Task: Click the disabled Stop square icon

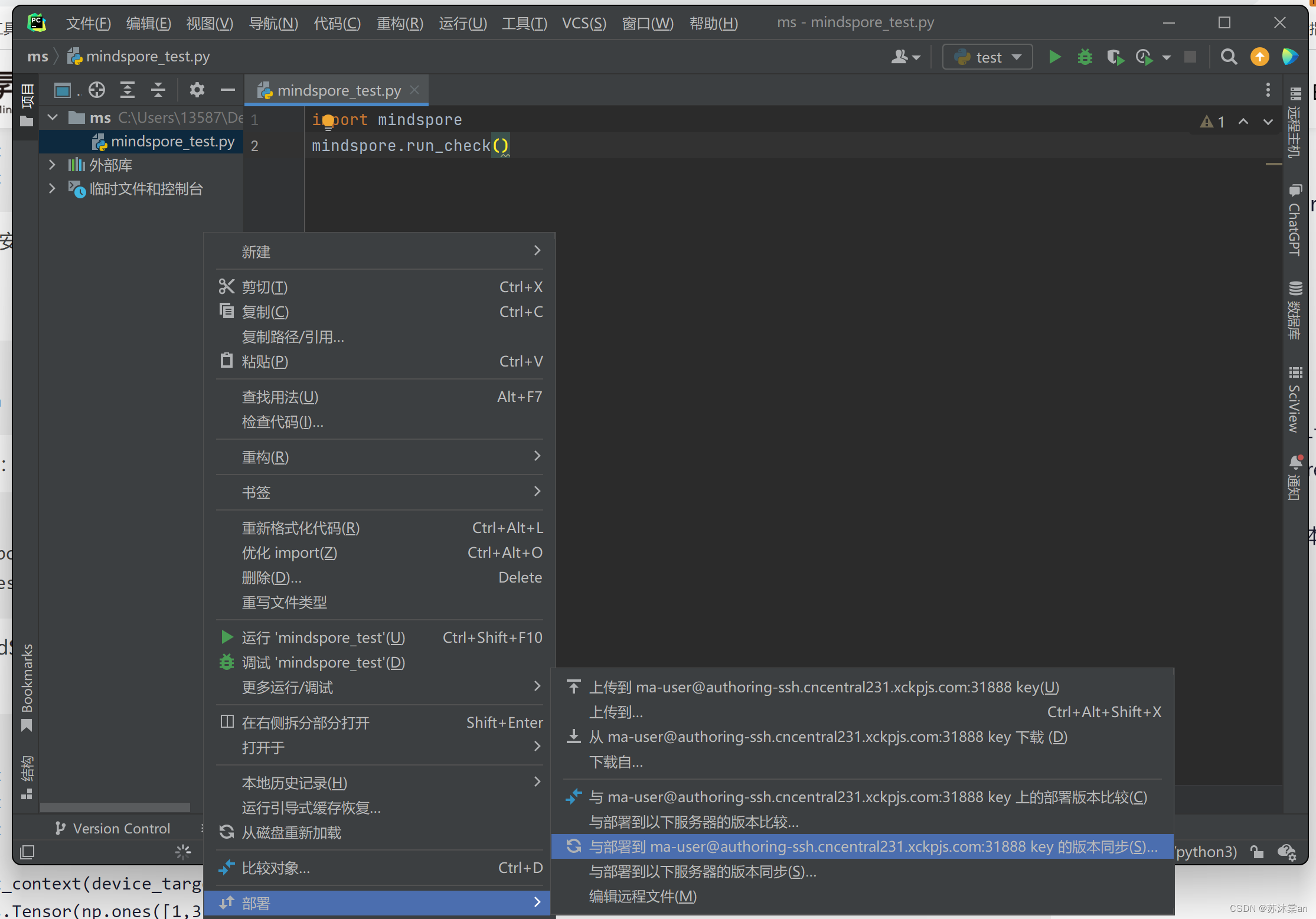Action: point(1190,57)
